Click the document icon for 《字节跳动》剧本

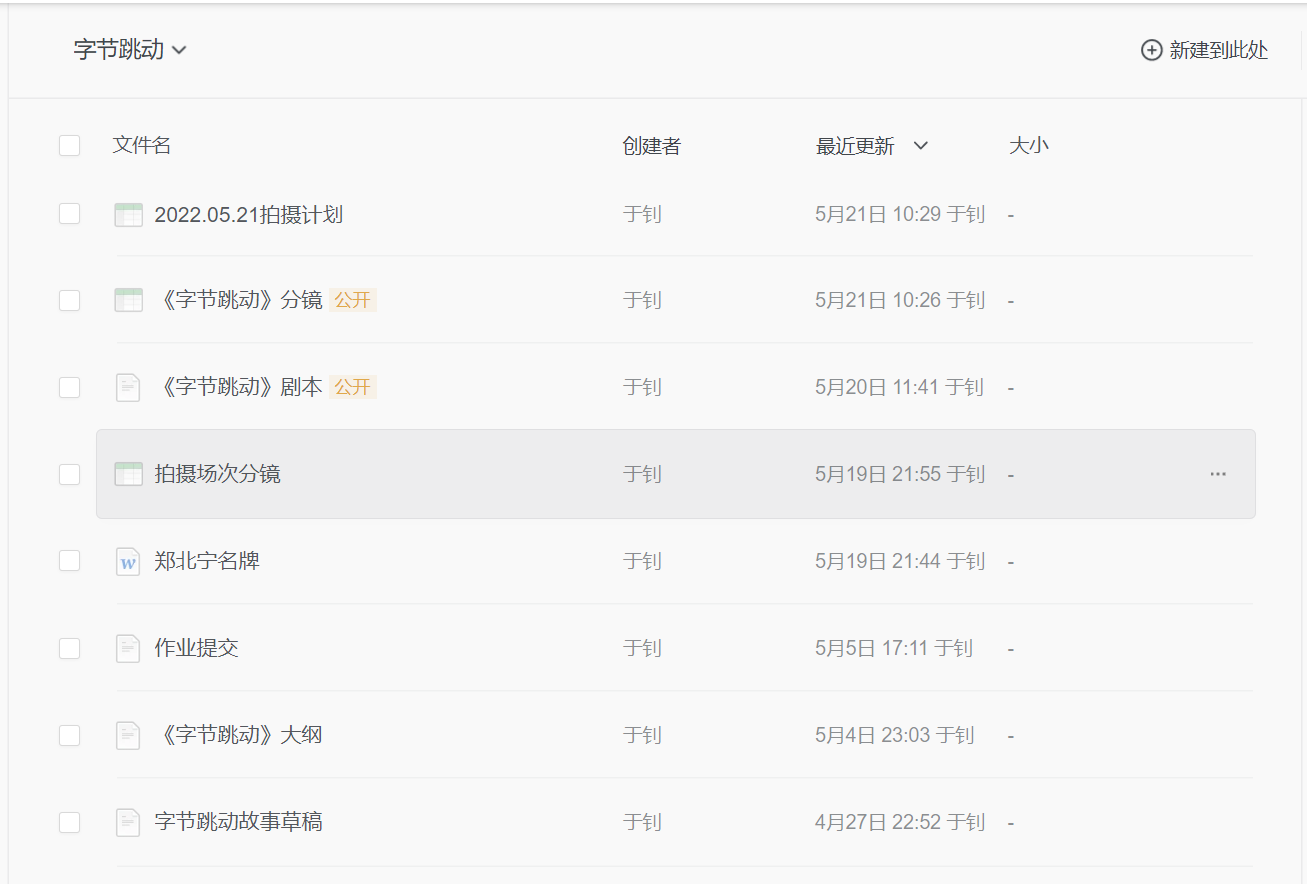point(128,387)
